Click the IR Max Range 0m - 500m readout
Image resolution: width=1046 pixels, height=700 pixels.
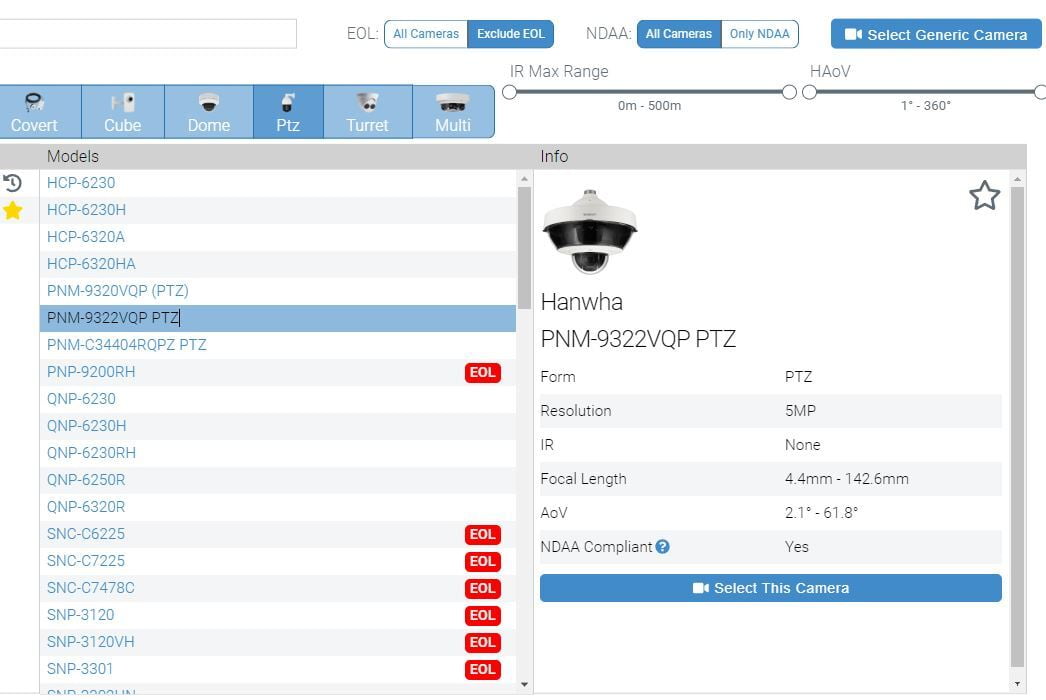point(649,105)
